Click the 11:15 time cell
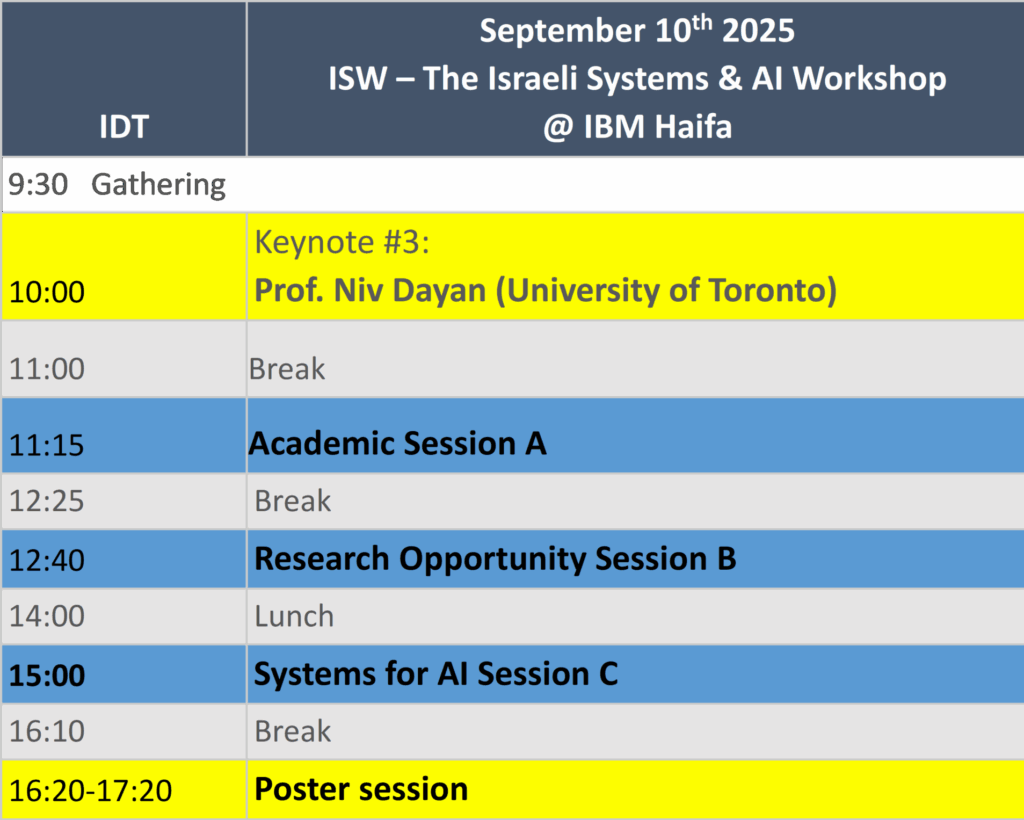Screen dimensions: 1024x820 (x=124, y=435)
